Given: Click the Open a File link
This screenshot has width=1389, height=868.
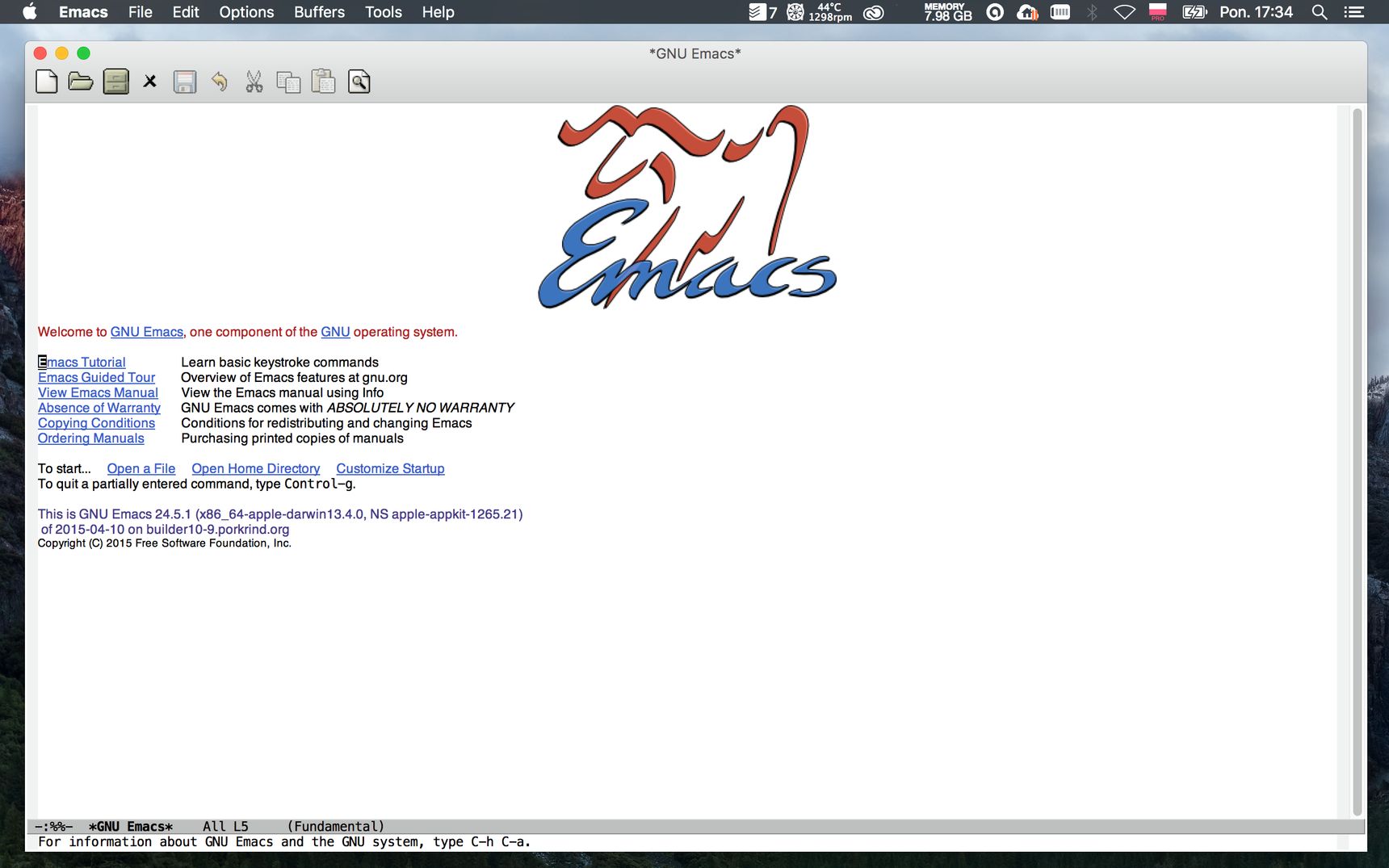Looking at the screenshot, I should pos(141,469).
